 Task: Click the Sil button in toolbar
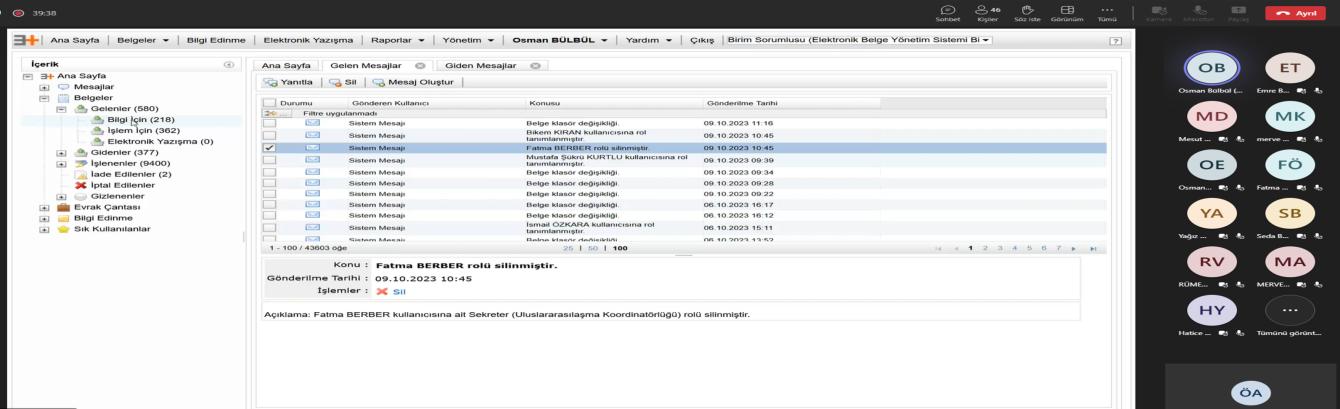click(343, 82)
